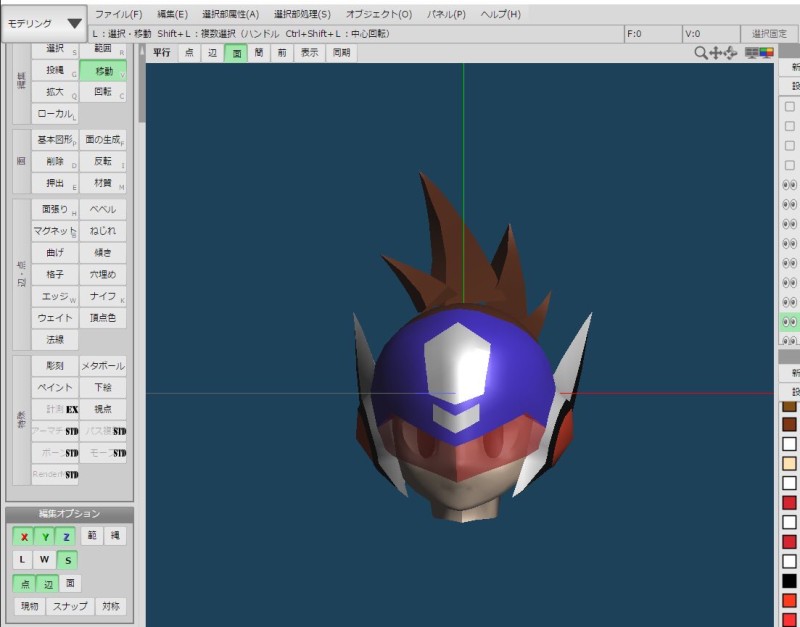Viewport: 800px width, 627px height.
Task: Choose the 彫刻 (Sculpt) tool
Action: (55, 366)
